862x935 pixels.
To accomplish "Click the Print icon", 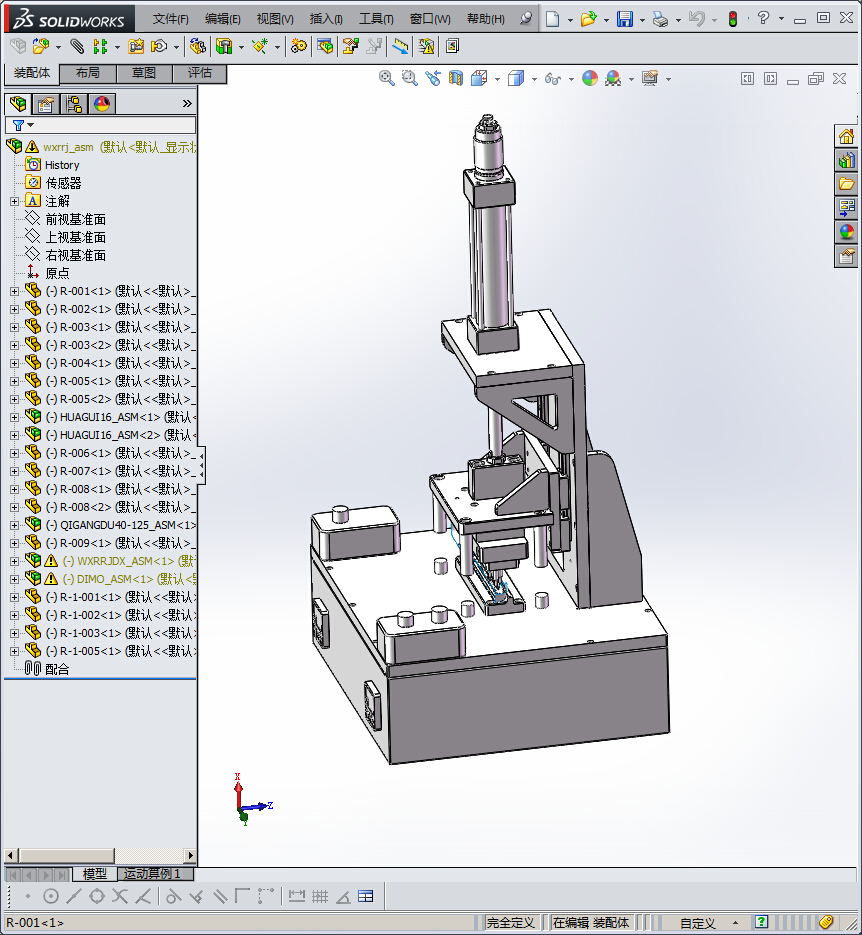I will [x=660, y=19].
